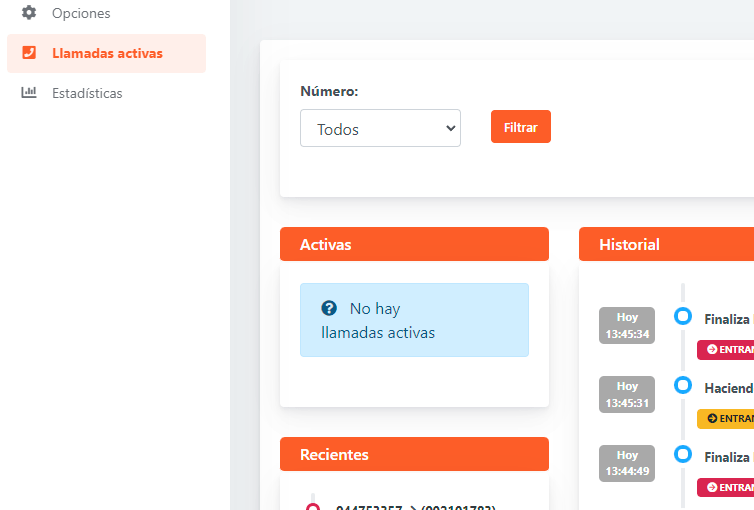
Task: Click the blue timeline marker at 13:45:34
Action: [x=683, y=316]
